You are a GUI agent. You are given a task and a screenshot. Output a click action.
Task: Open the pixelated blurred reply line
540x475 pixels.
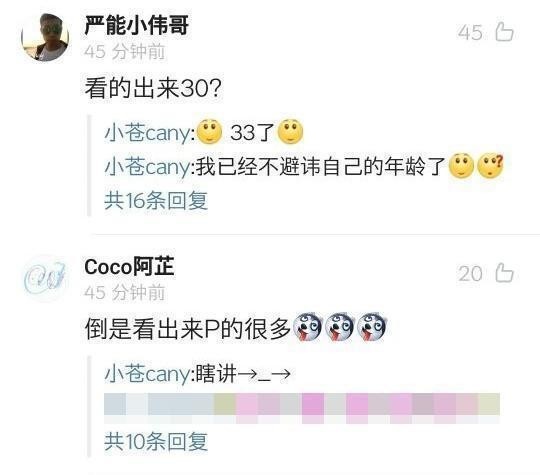[302, 408]
